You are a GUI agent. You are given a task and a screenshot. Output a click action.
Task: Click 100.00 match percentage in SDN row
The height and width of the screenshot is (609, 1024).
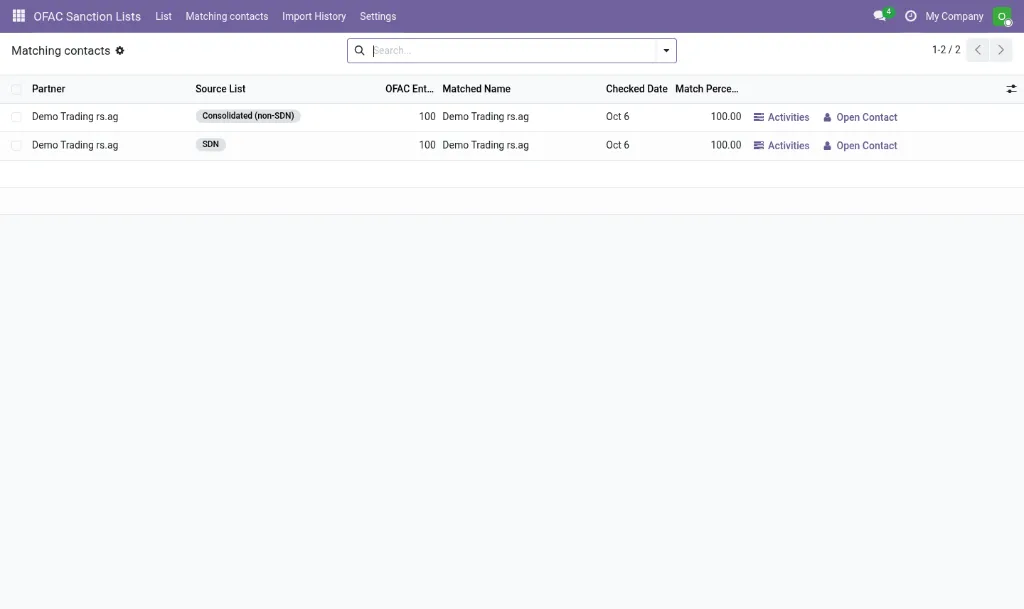point(726,145)
